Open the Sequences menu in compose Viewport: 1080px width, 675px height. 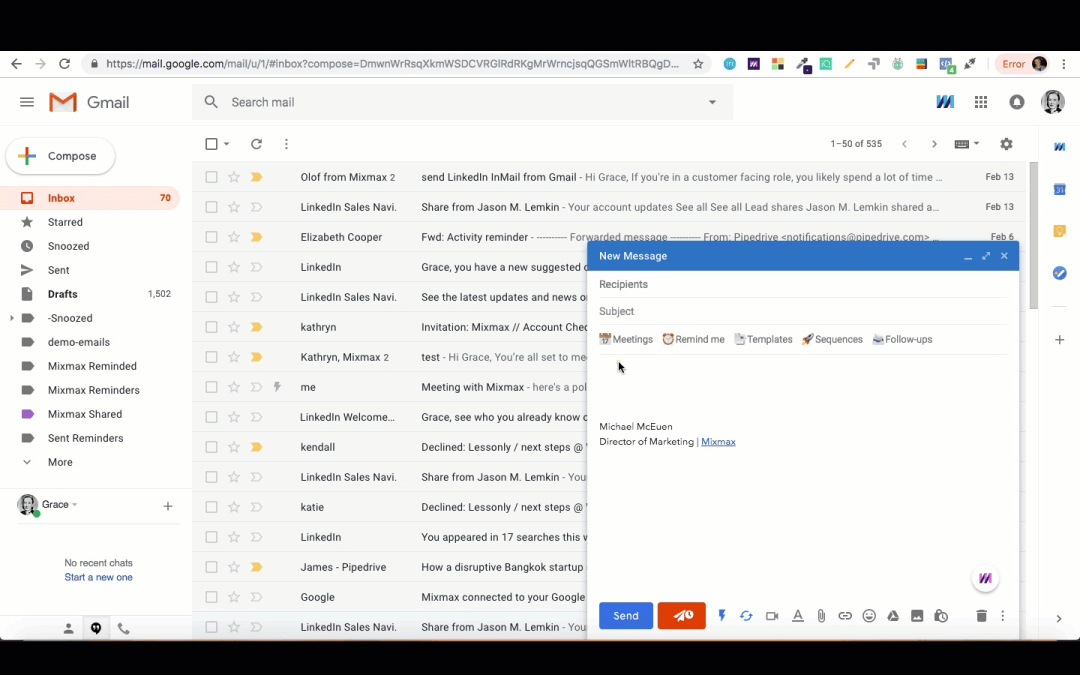(x=832, y=339)
